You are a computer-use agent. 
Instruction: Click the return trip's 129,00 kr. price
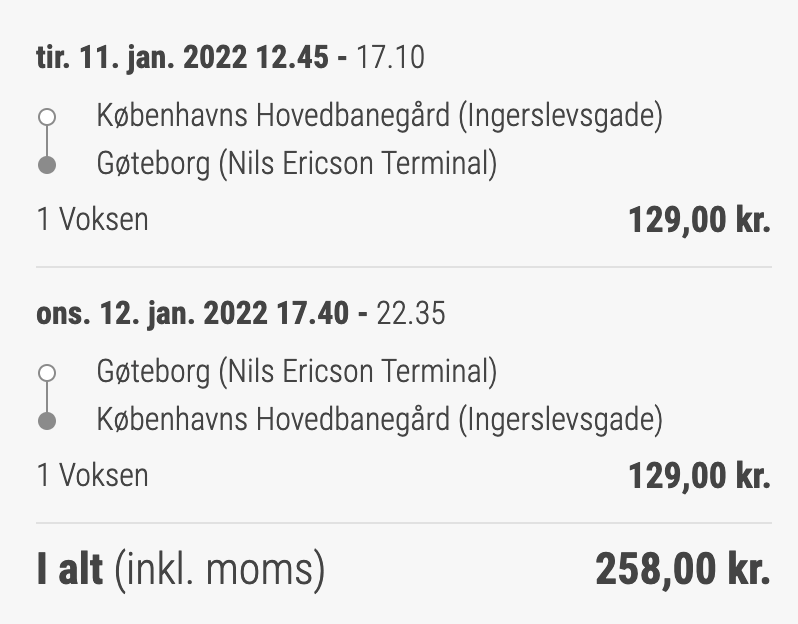click(700, 476)
